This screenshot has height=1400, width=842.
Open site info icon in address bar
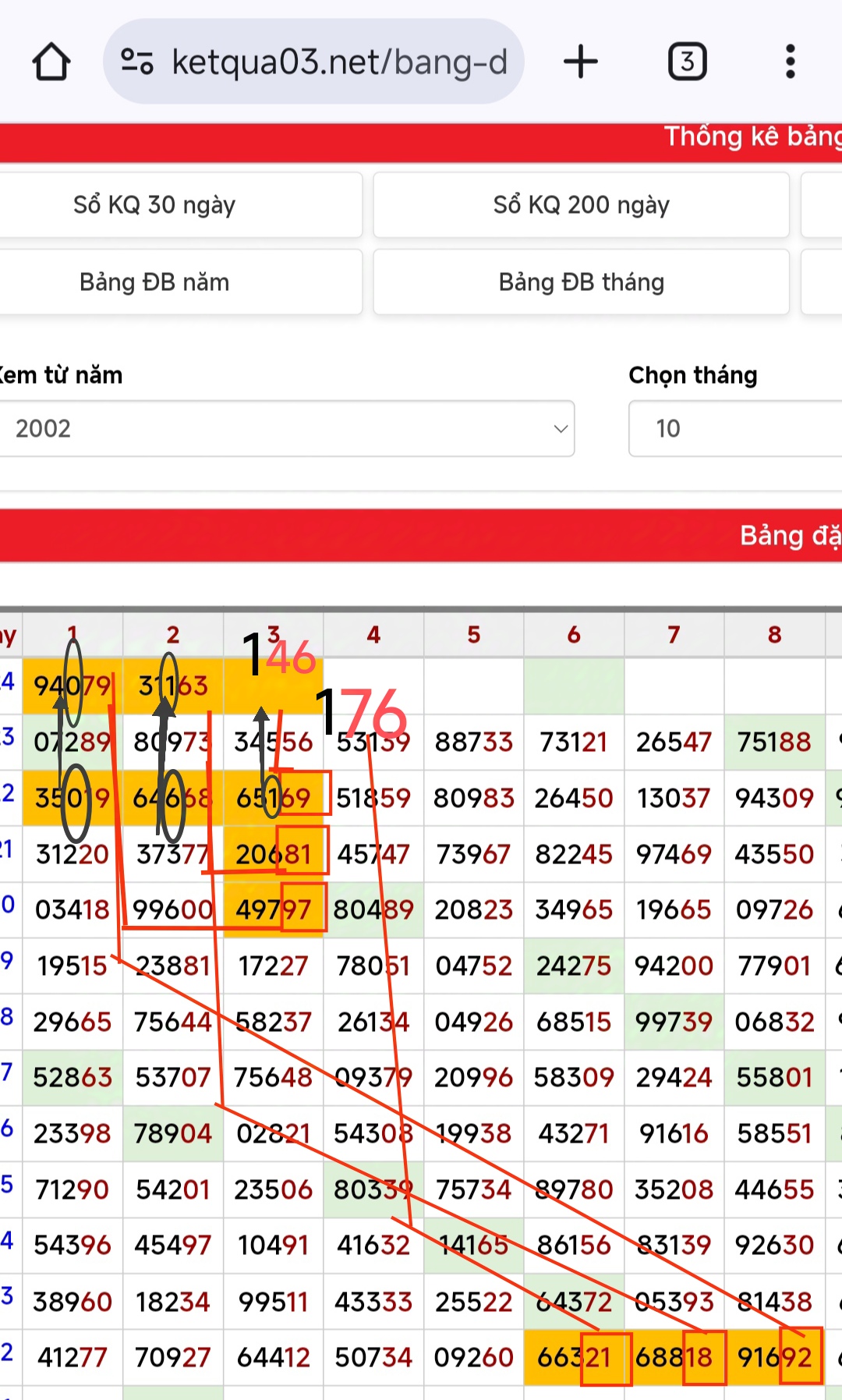(137, 62)
